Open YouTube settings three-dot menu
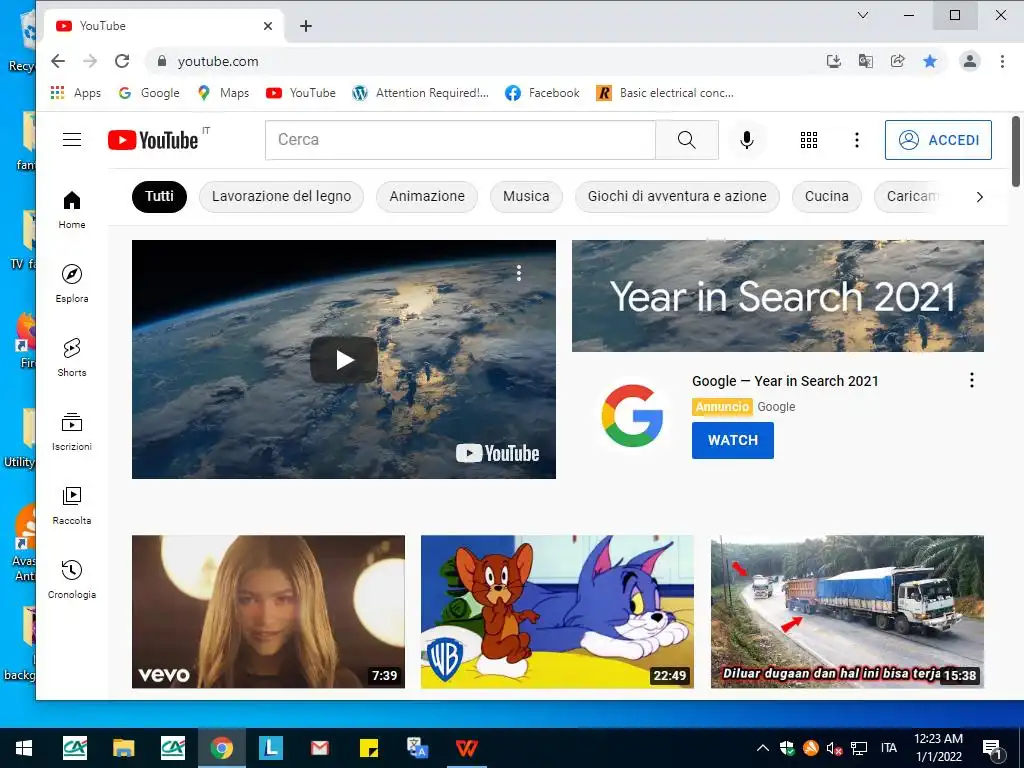Screen dimensions: 1024x768 click(x=857, y=140)
